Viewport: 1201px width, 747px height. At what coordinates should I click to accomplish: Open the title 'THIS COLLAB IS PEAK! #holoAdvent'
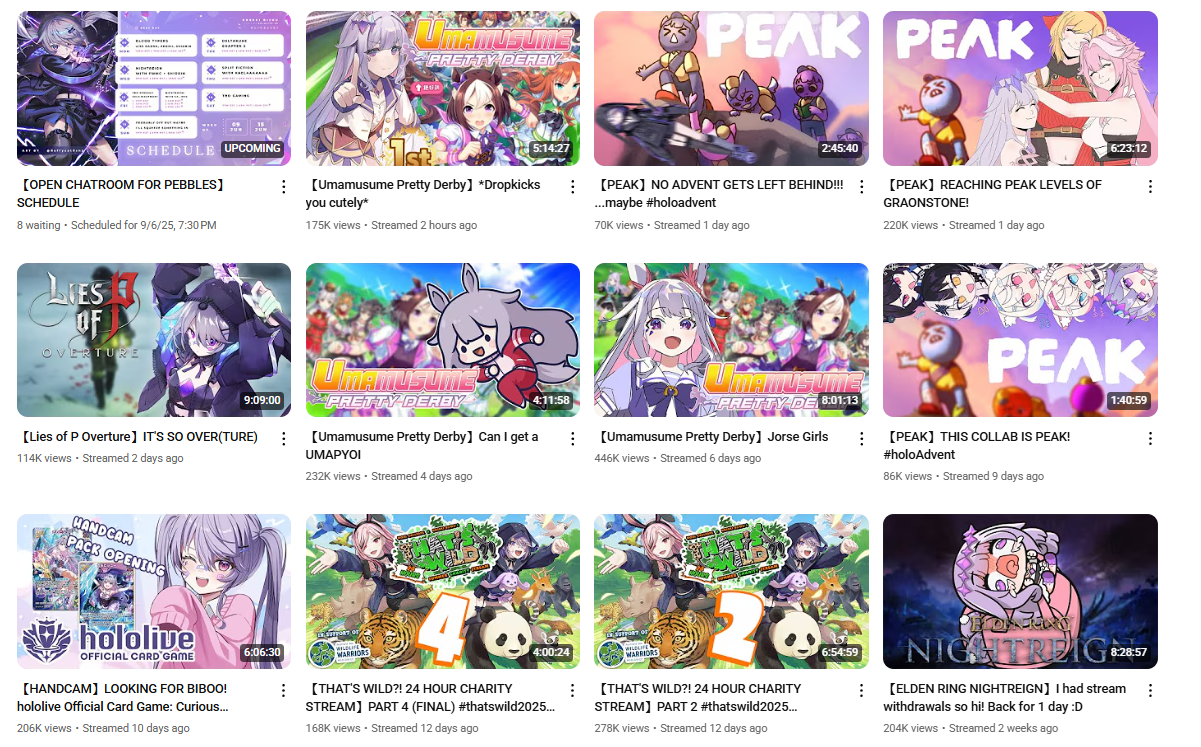[976, 445]
